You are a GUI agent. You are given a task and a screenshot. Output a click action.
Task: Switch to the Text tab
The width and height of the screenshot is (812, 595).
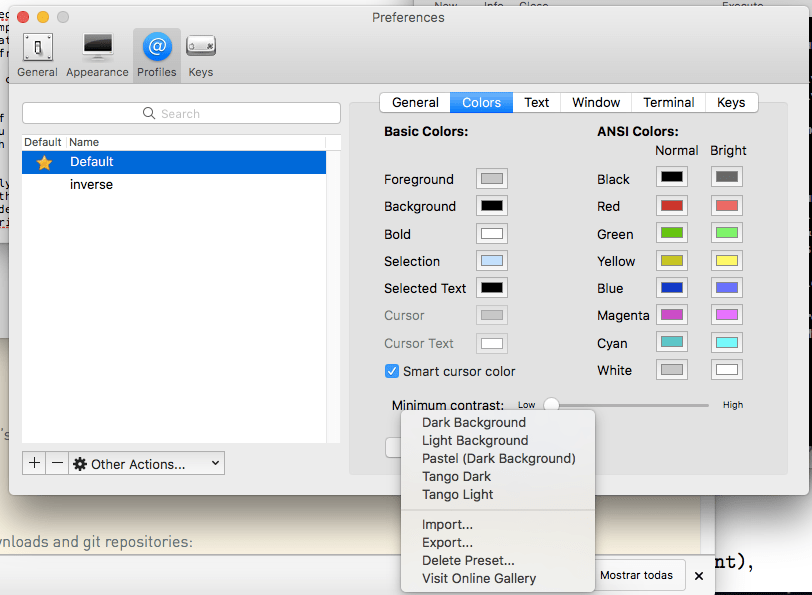click(537, 102)
